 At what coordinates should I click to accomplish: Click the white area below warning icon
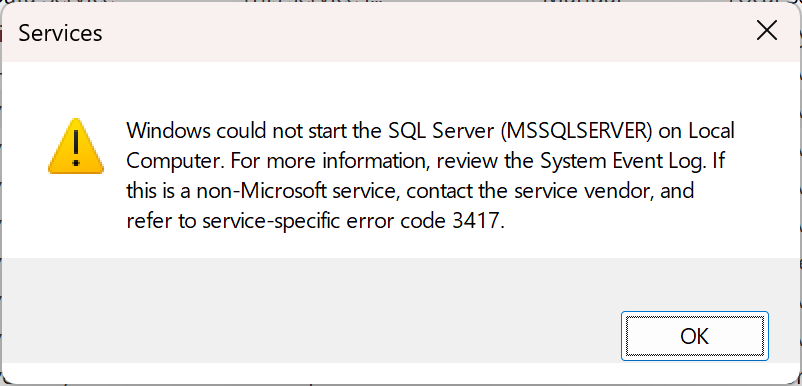[x=76, y=215]
